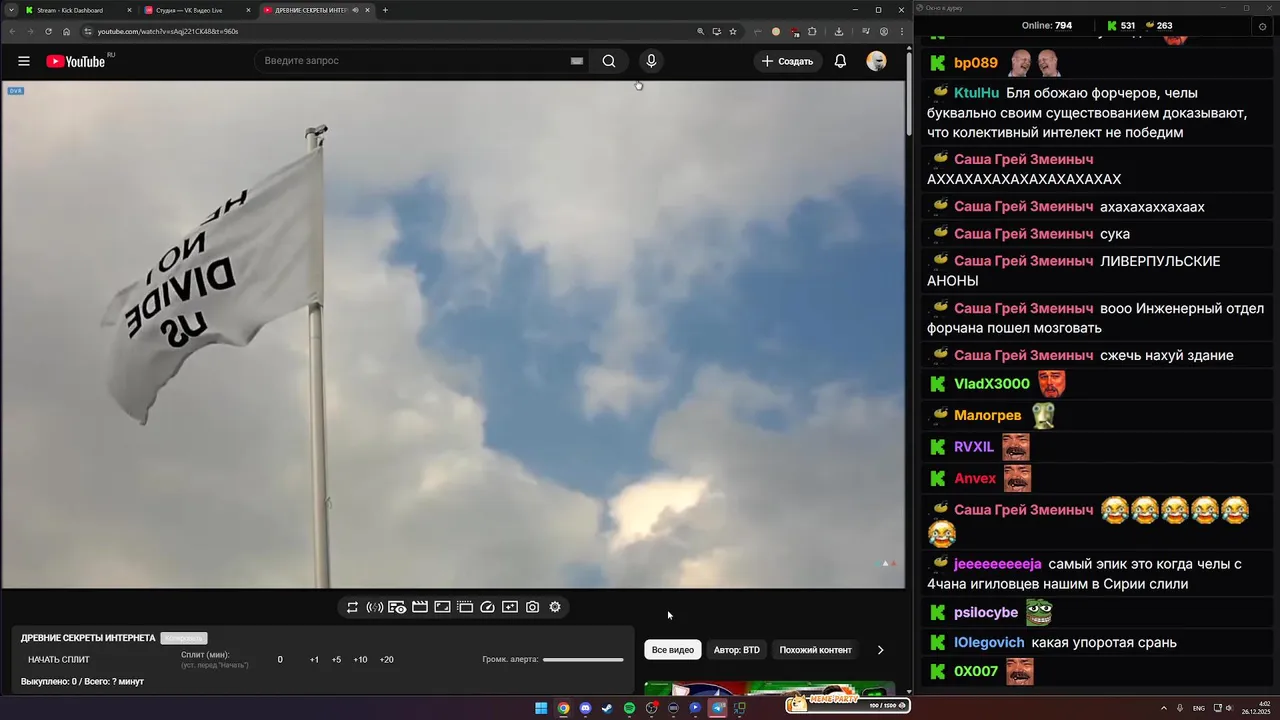Viewport: 1280px width, 720px height.
Task: Open the browser extensions puzzle icon
Action: (x=812, y=31)
